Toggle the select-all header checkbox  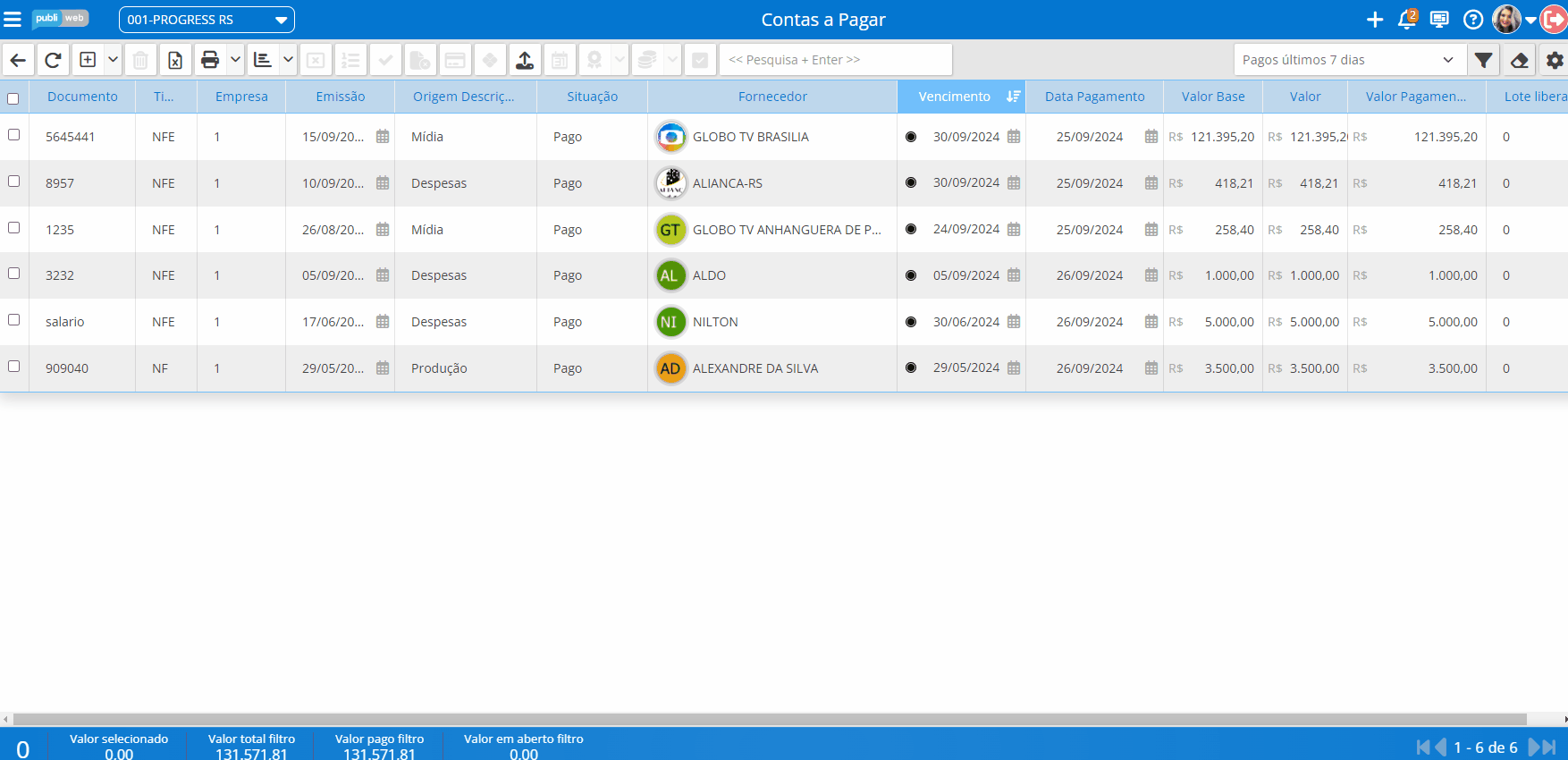point(13,98)
